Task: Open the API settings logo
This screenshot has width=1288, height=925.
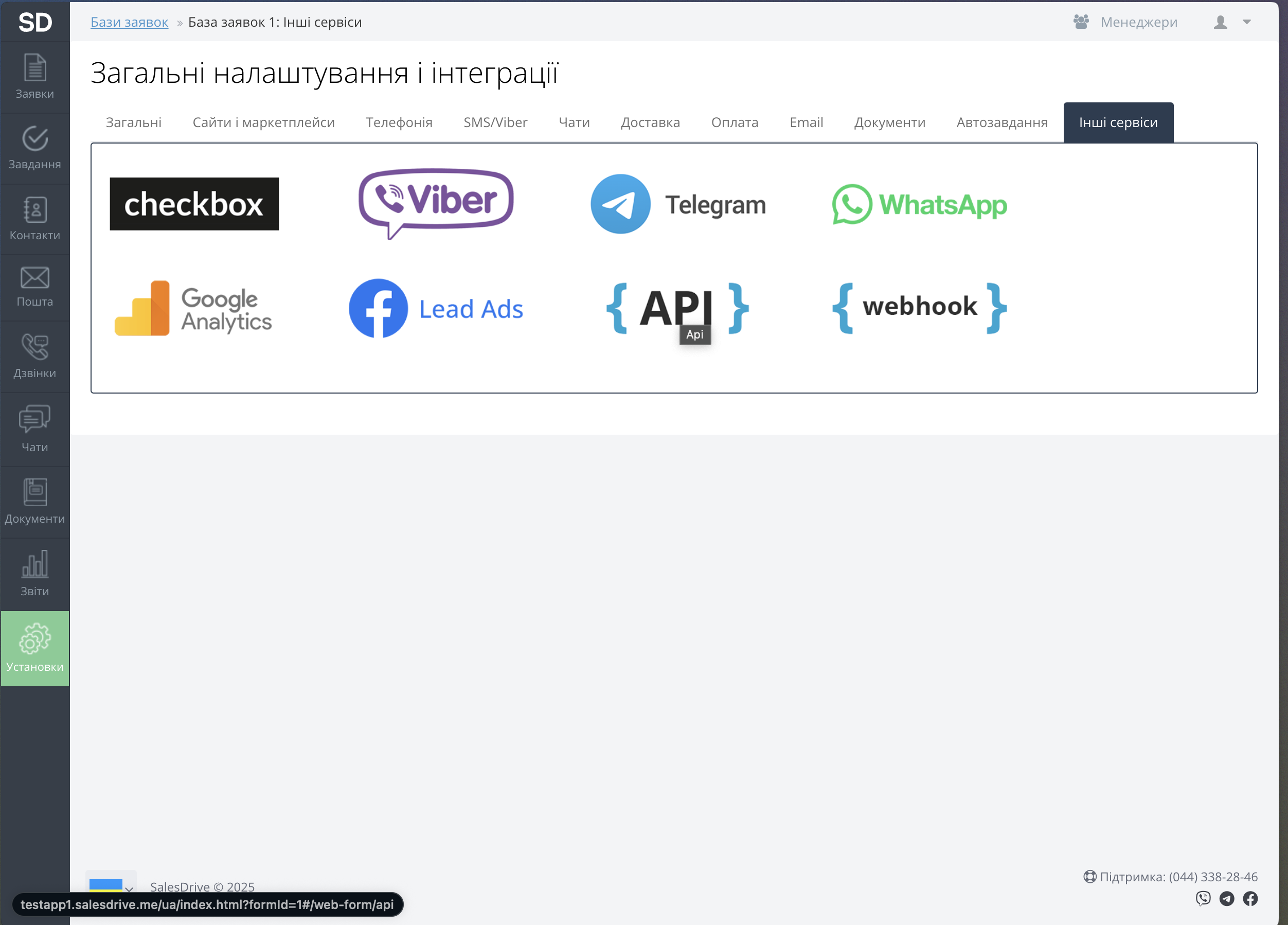Action: point(677,308)
